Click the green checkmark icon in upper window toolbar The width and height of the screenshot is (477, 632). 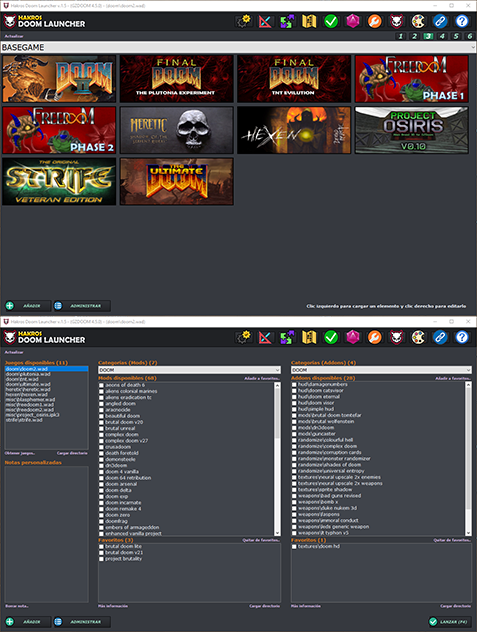331,21
